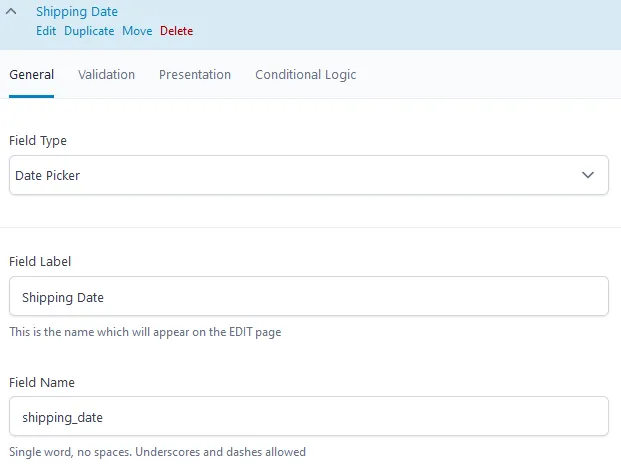This screenshot has height=467, width=621.
Task: Click the Field Label heading text
Action: tap(40, 261)
